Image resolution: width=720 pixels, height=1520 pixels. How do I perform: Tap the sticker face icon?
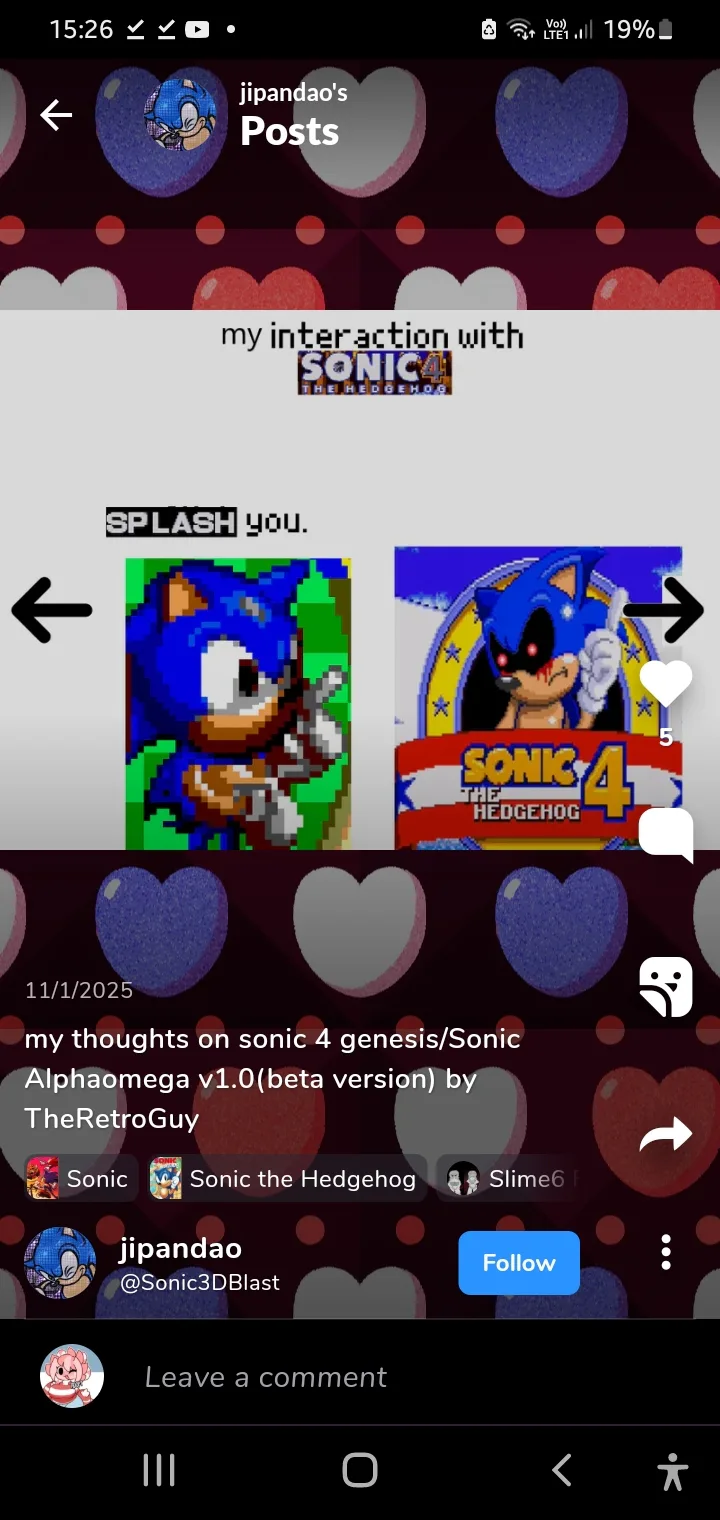click(666, 987)
